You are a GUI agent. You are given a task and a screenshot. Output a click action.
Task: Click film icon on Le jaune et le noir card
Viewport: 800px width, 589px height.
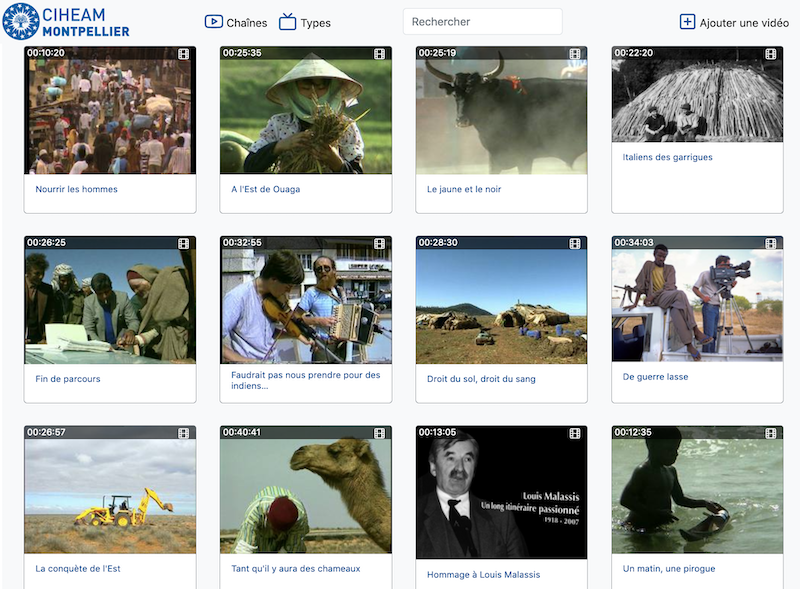pyautogui.click(x=575, y=54)
